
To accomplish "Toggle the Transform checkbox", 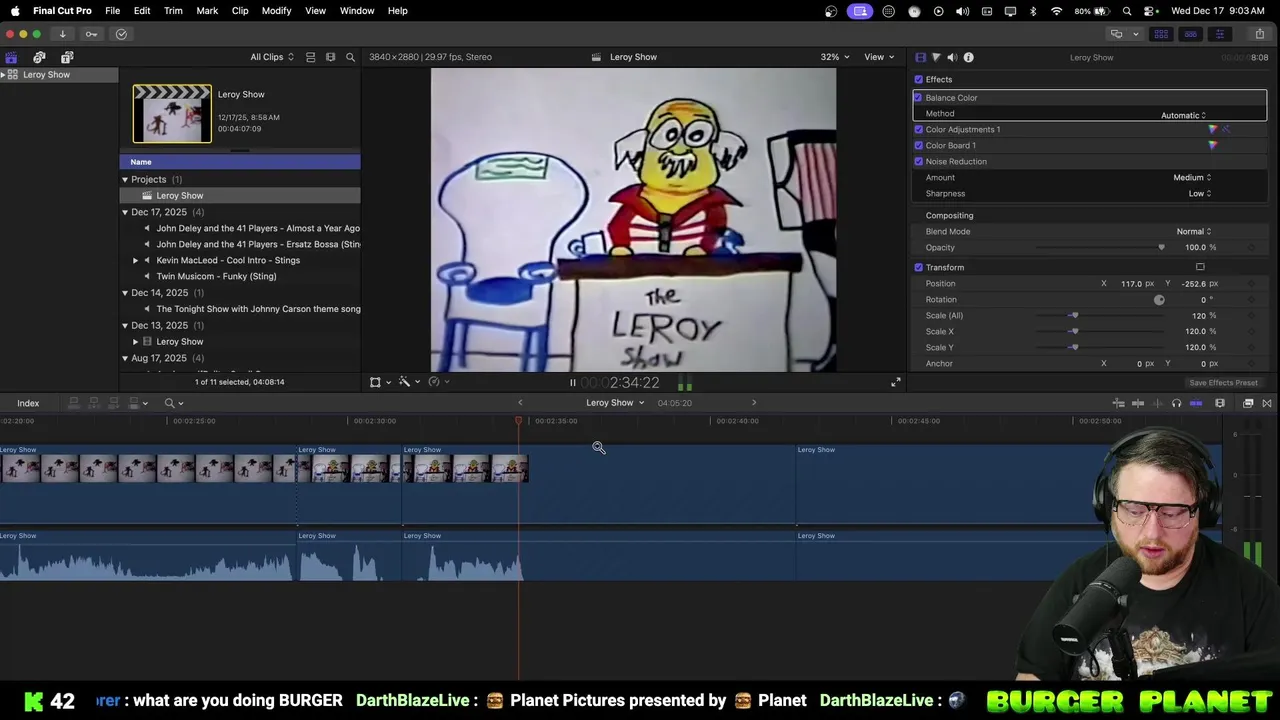I will (919, 267).
